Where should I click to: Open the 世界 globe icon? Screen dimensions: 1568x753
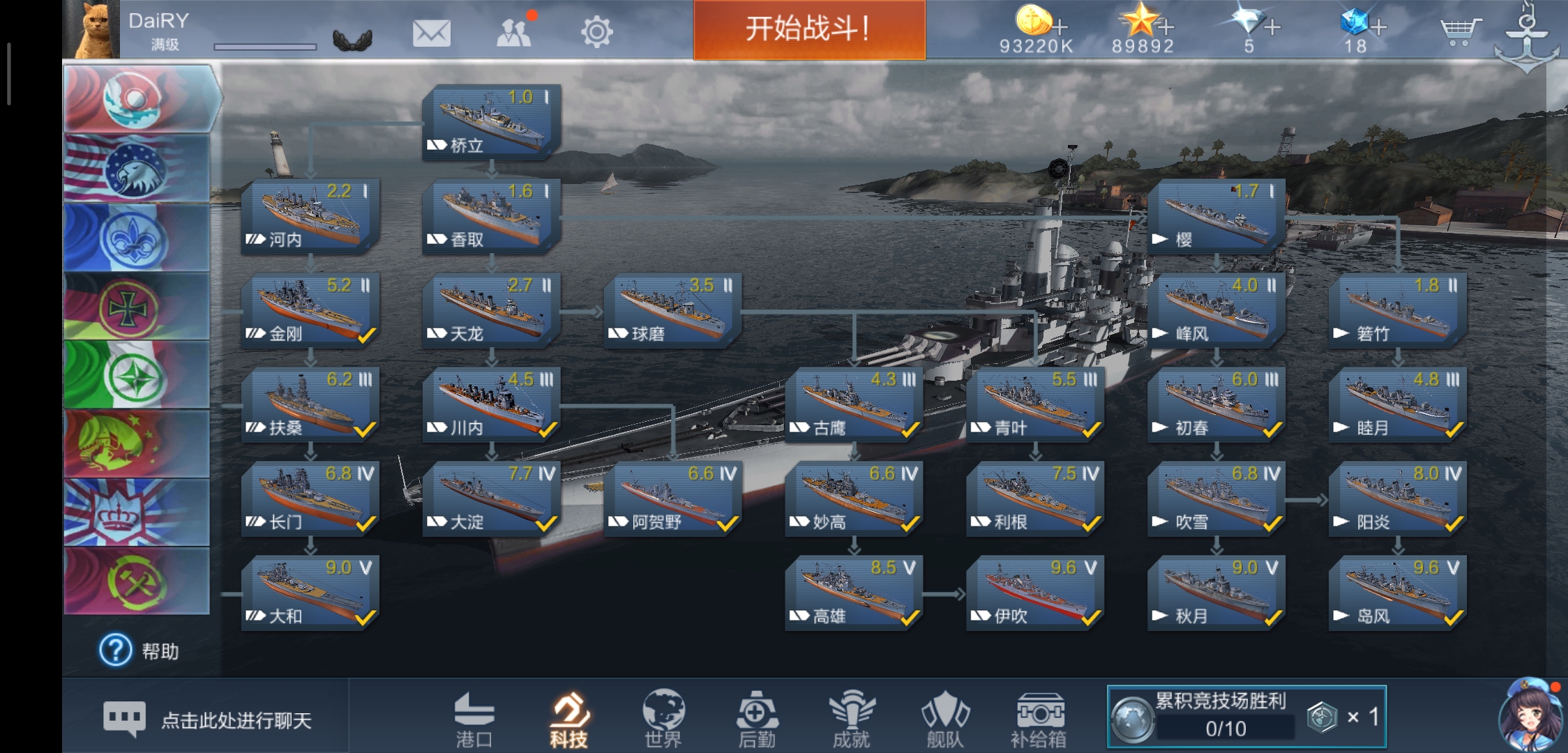pos(663,718)
